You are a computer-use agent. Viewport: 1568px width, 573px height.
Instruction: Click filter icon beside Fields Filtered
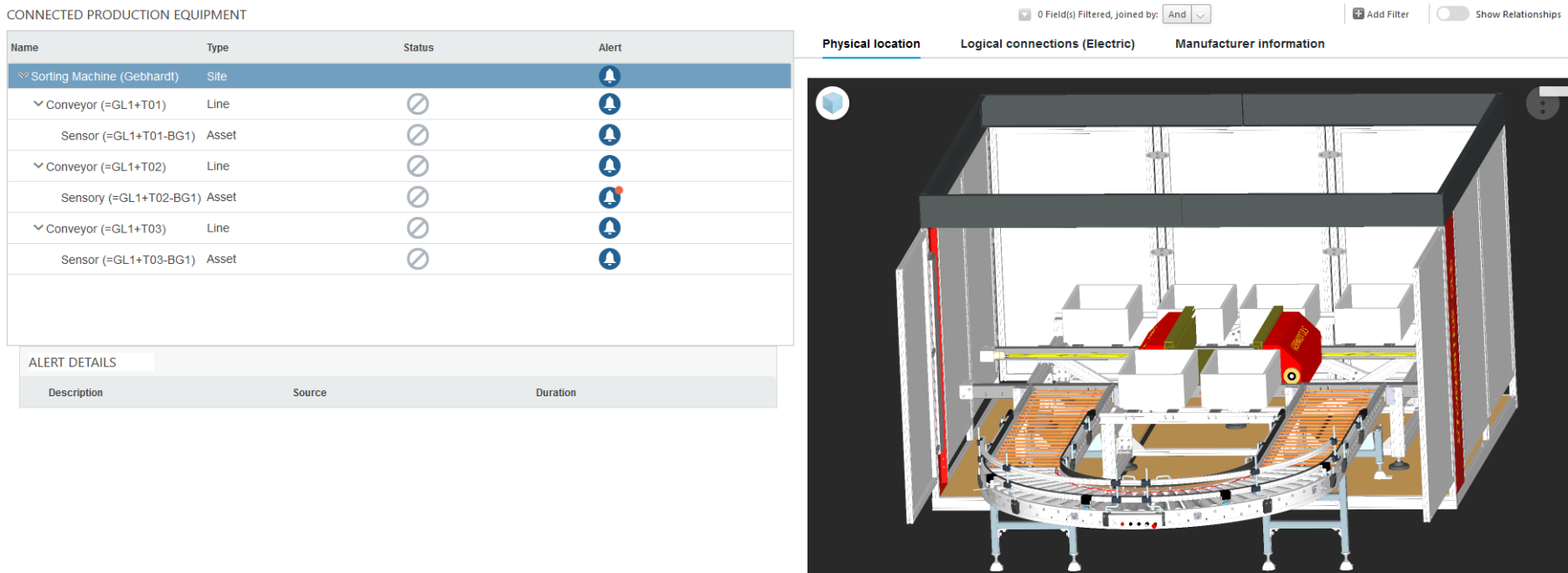click(x=1024, y=15)
